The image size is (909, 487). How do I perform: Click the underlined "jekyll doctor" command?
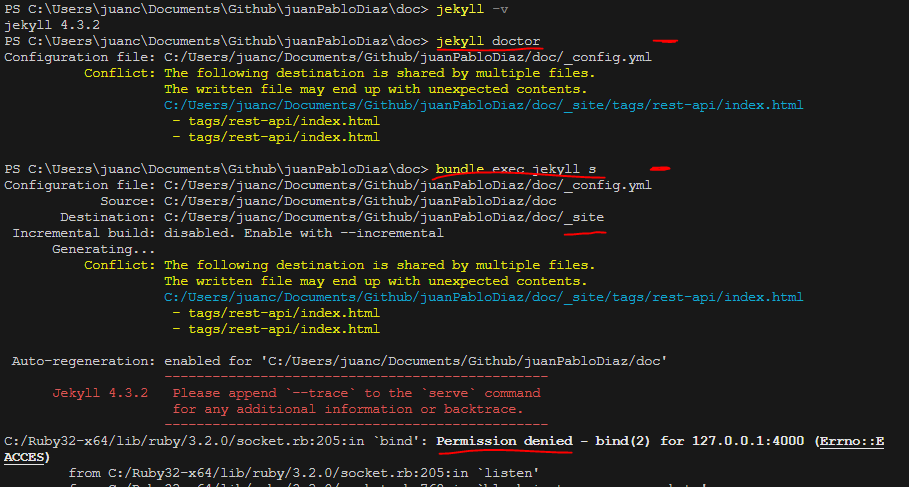click(488, 41)
